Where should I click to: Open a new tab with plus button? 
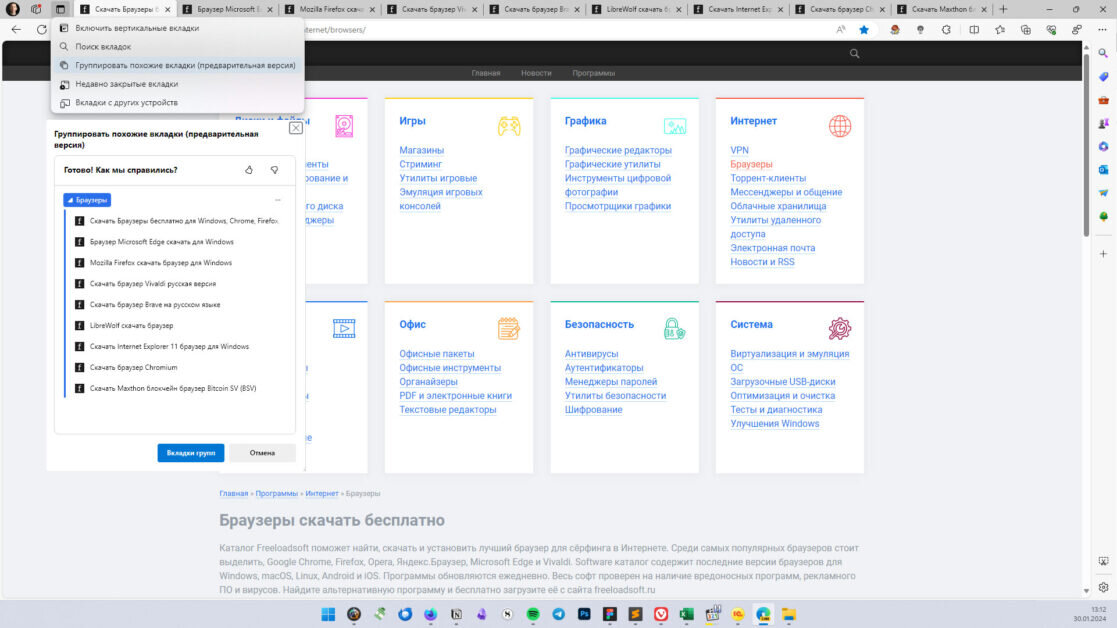pyautogui.click(x=1003, y=9)
